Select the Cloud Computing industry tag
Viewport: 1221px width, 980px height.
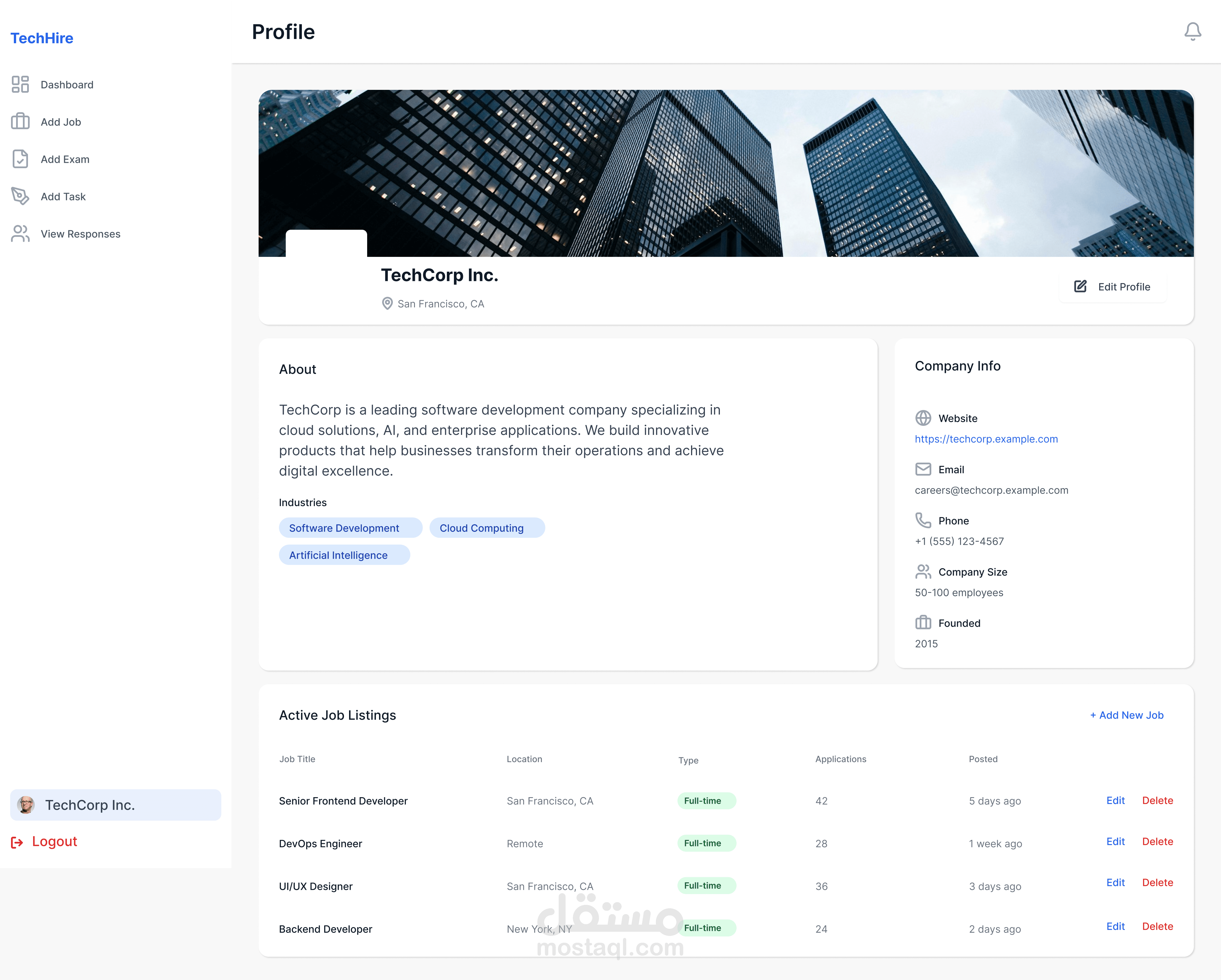(481, 528)
